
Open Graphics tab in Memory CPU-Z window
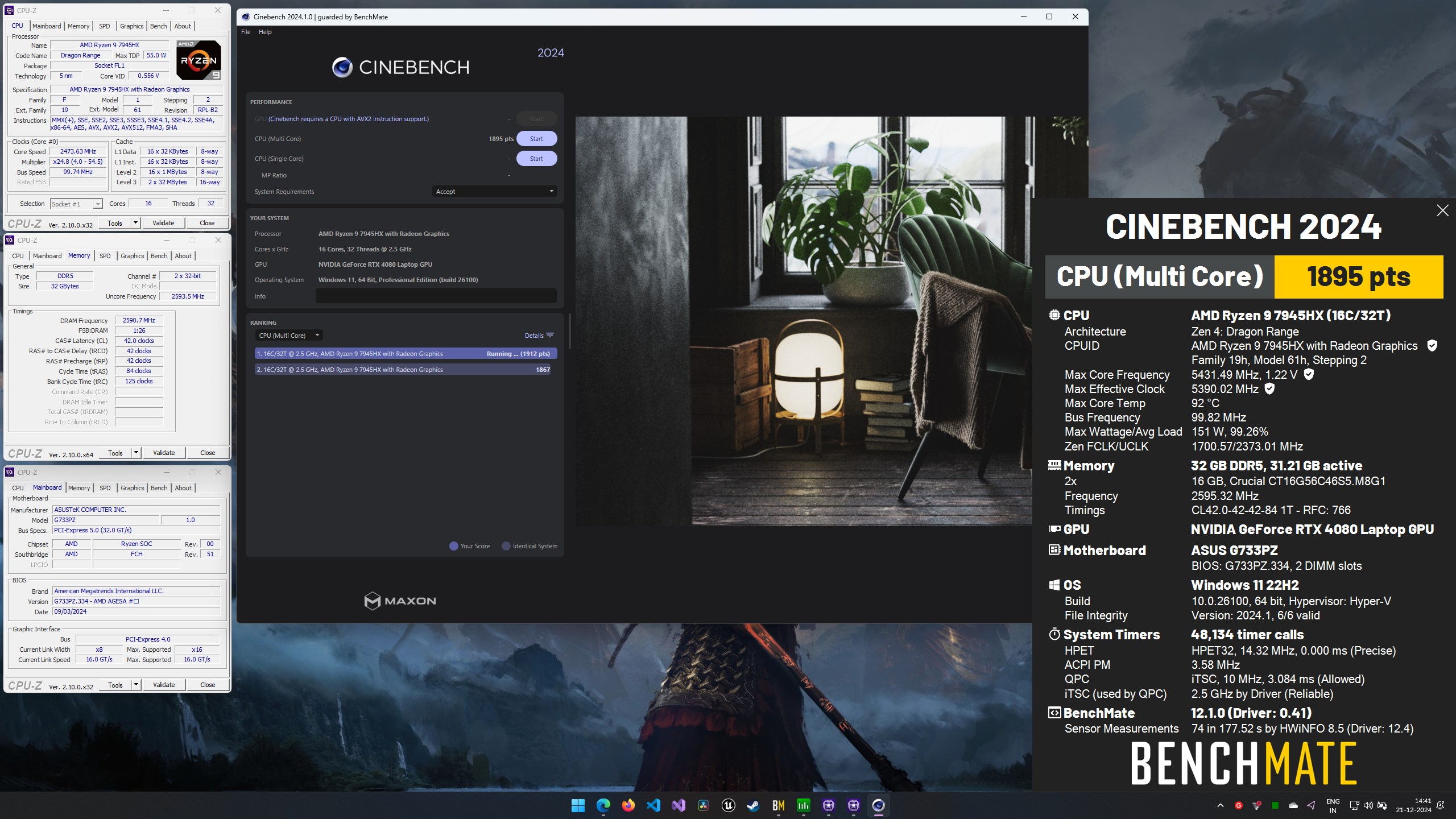[133, 256]
